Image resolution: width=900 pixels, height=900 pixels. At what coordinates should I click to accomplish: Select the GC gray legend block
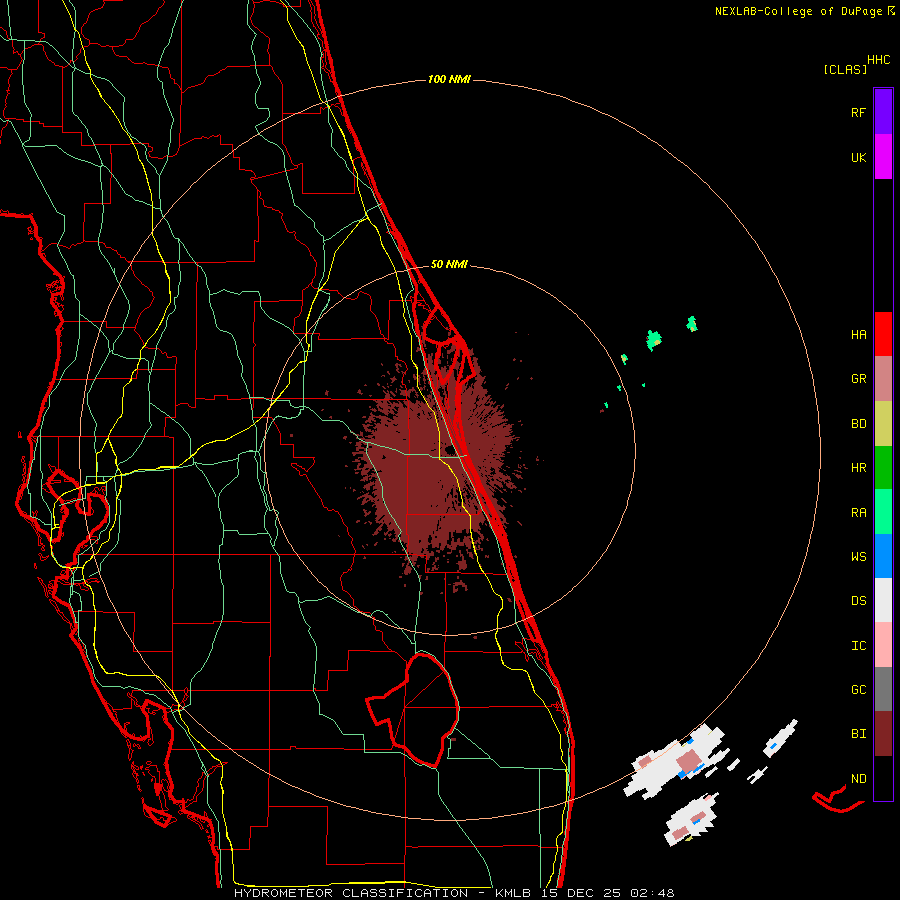pos(883,689)
